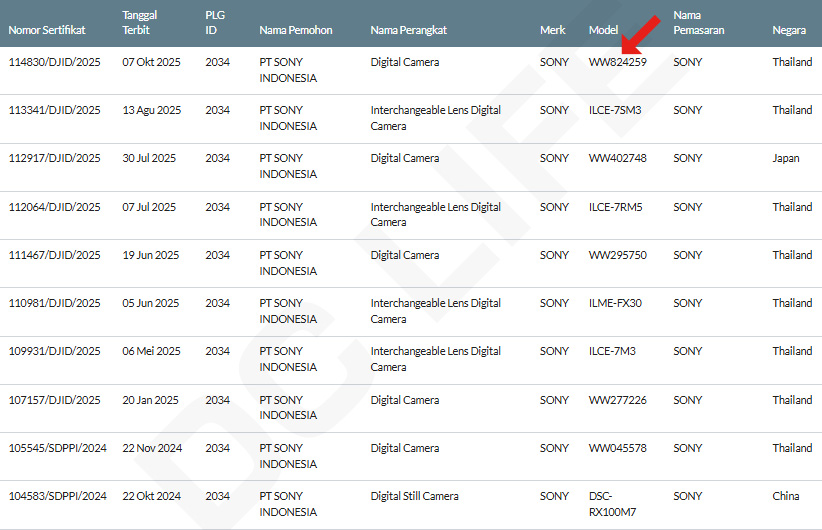822x530 pixels.
Task: Click the Tanggal Terbit column header
Action: 140,23
